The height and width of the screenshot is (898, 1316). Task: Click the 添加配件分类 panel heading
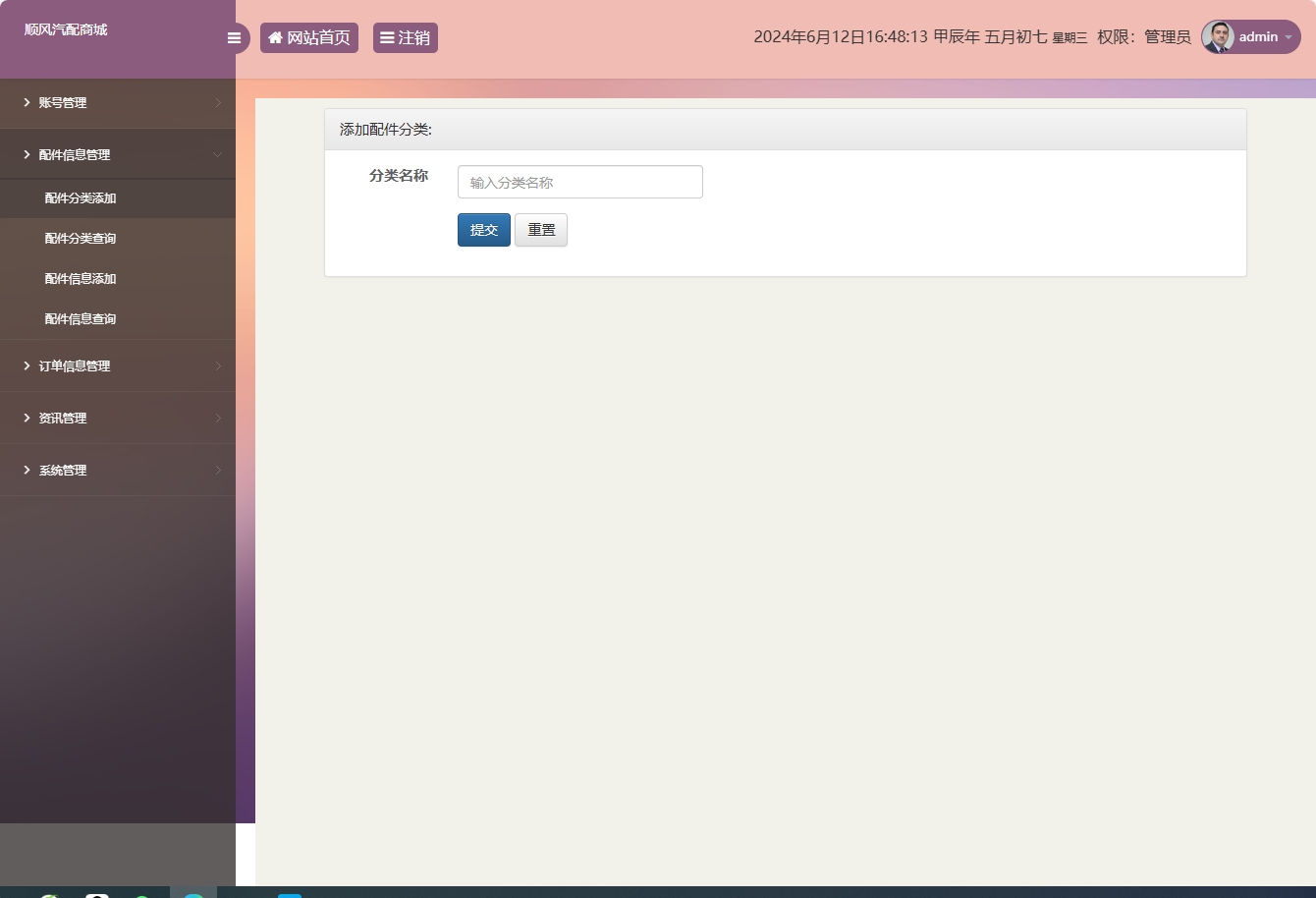[x=386, y=130]
